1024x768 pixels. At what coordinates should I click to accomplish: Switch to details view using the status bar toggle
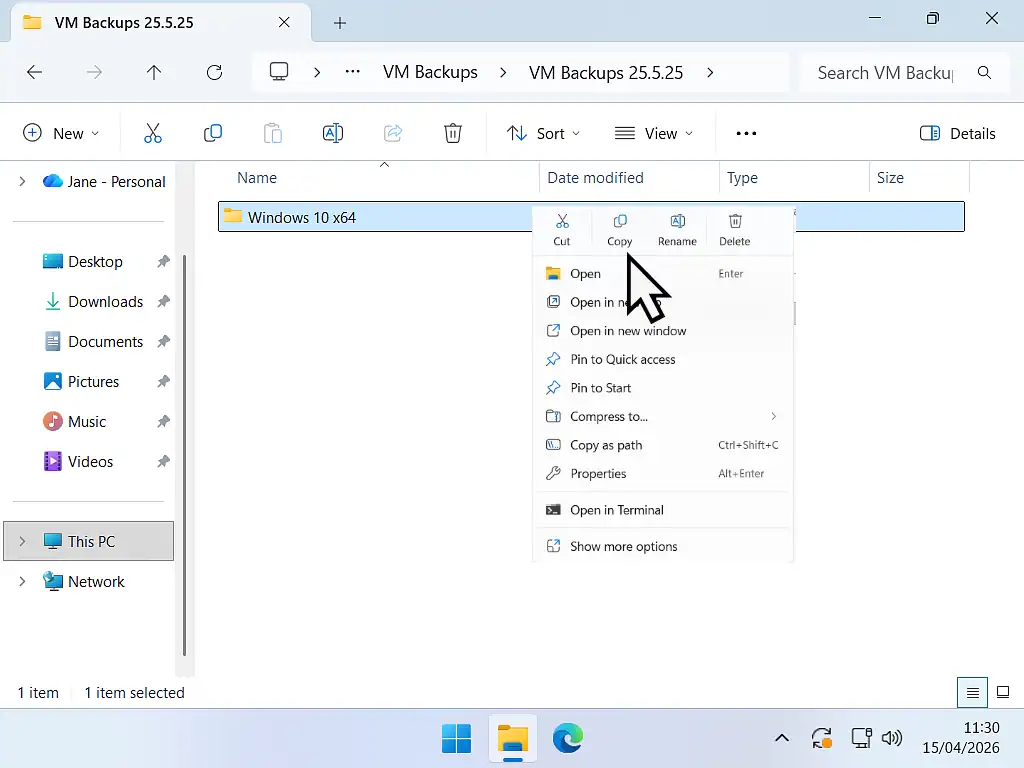point(972,692)
